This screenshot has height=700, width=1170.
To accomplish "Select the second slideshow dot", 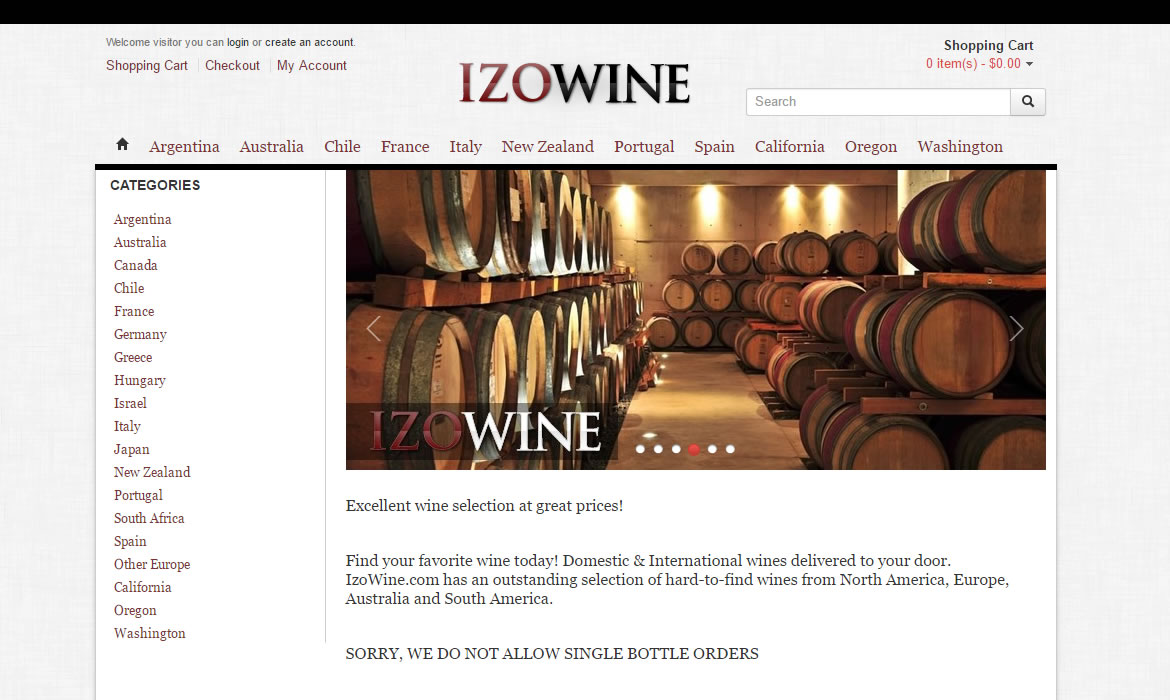I will coord(658,449).
